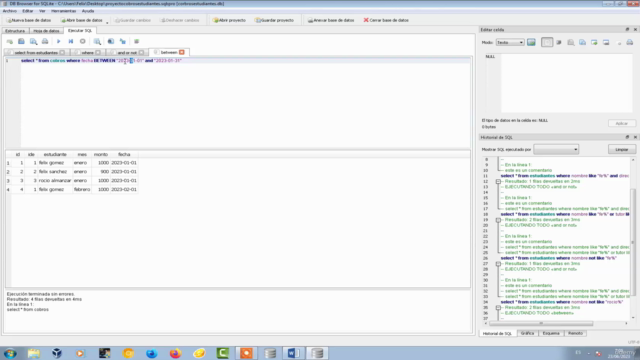Collapse the history block at line 27

498,264
